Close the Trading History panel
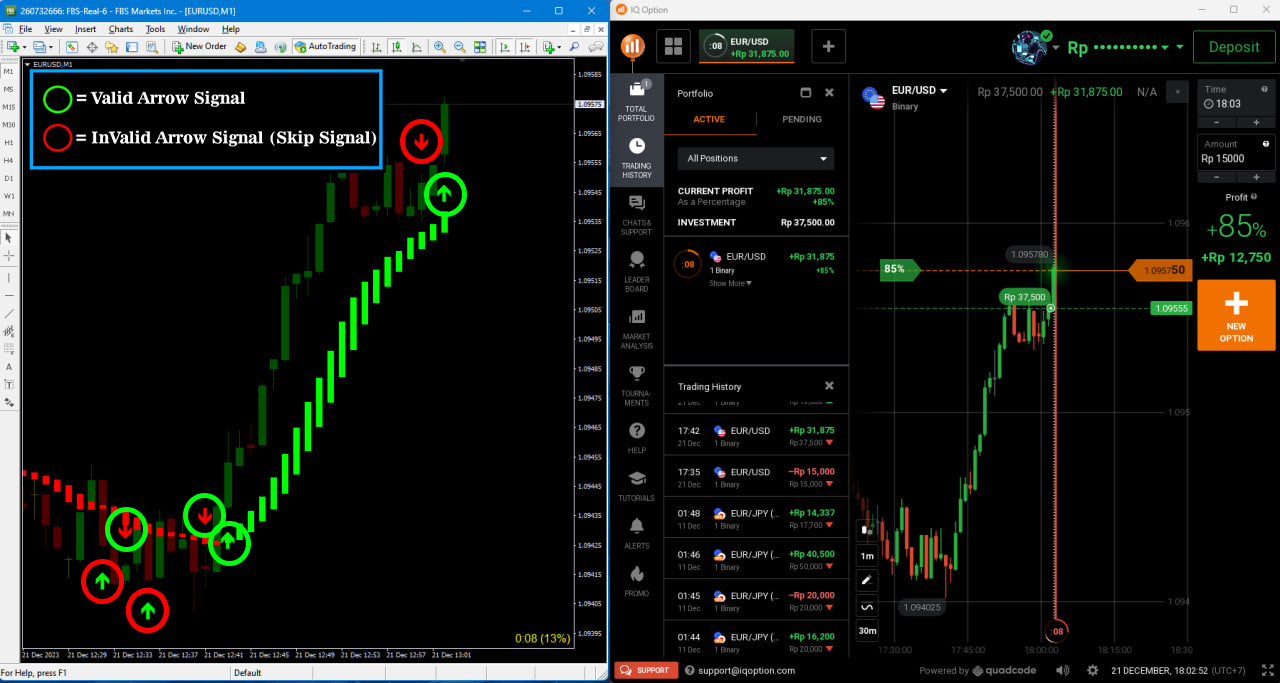The height and width of the screenshot is (683, 1280). click(829, 386)
